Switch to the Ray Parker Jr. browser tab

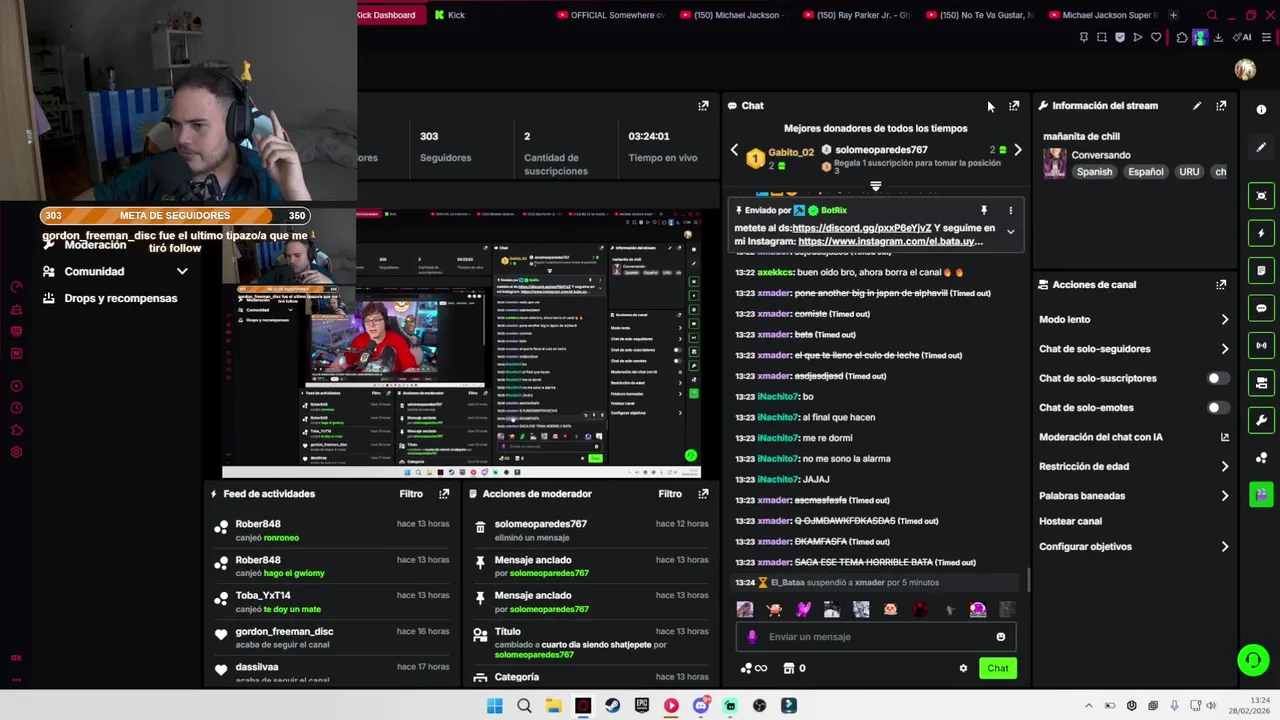tap(857, 15)
